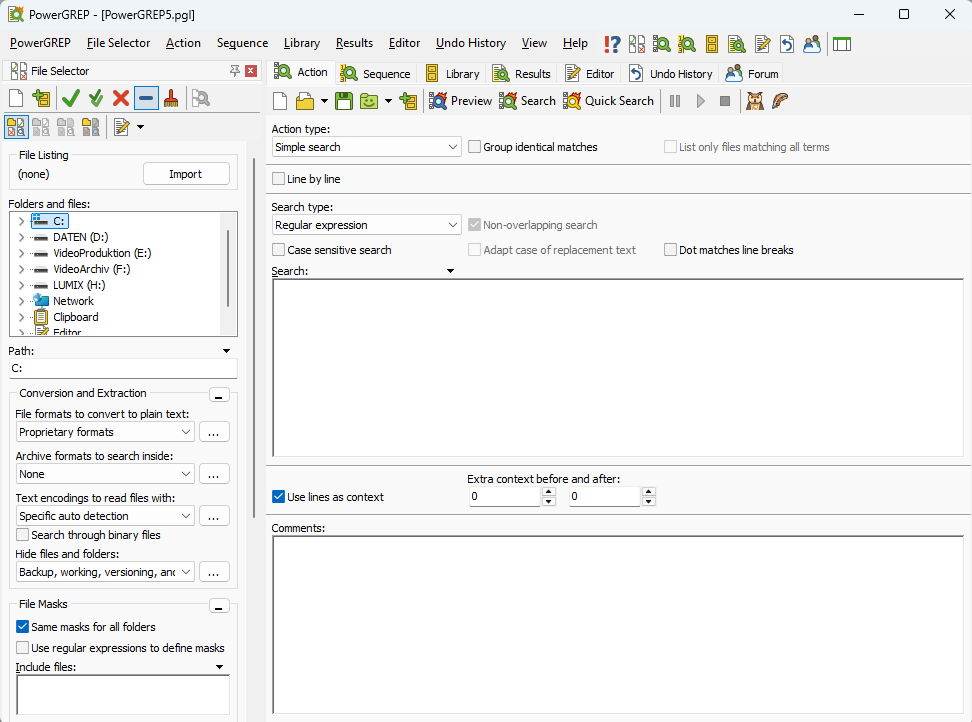Switch to the Results tab
This screenshot has height=722, width=972.
tap(521, 72)
